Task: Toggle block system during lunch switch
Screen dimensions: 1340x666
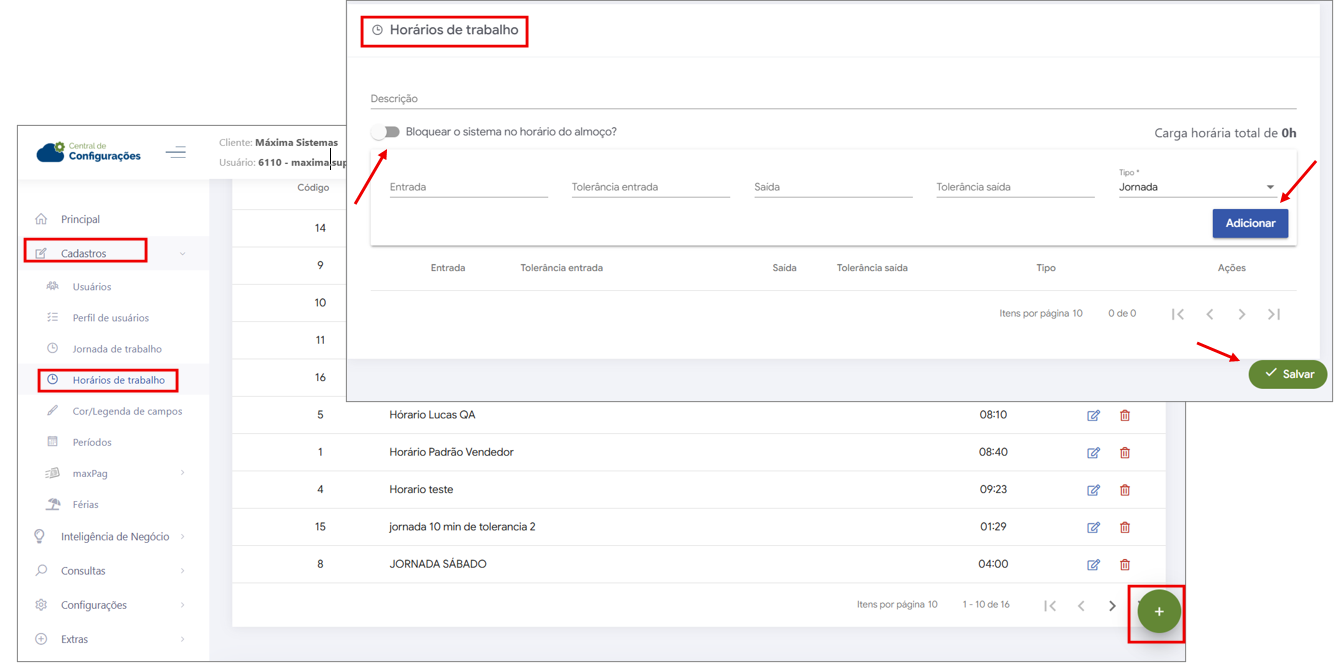Action: click(385, 132)
